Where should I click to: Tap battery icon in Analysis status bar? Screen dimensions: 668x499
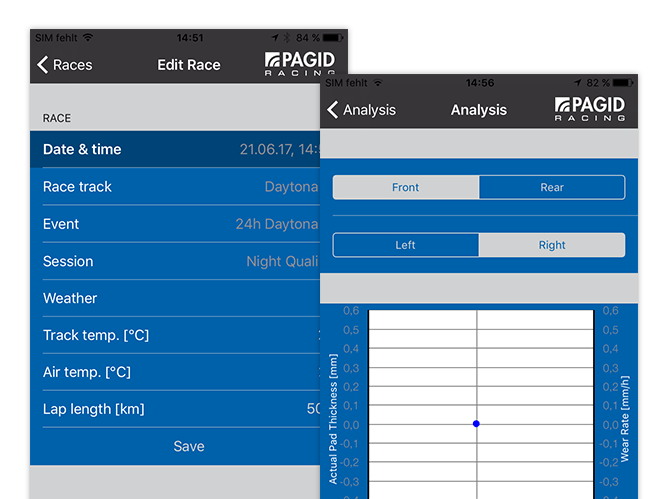[622, 83]
